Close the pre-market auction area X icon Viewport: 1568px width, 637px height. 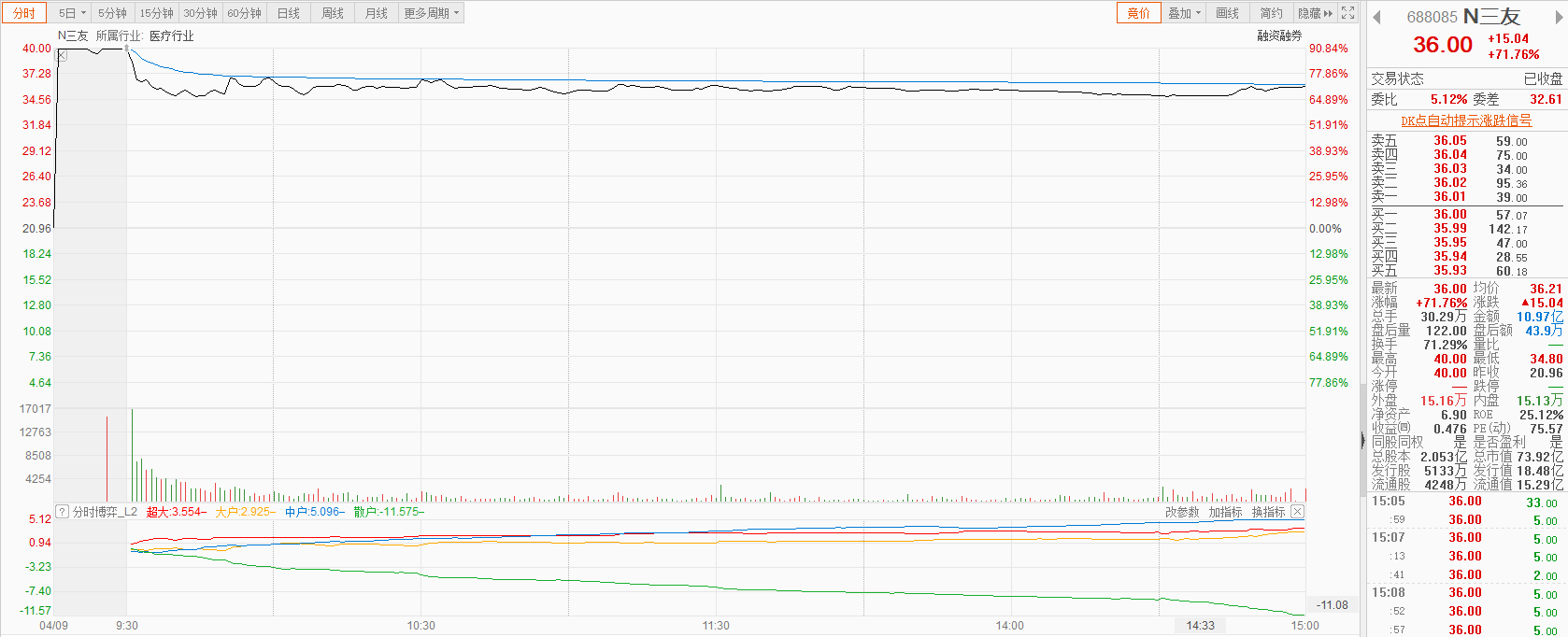62,55
